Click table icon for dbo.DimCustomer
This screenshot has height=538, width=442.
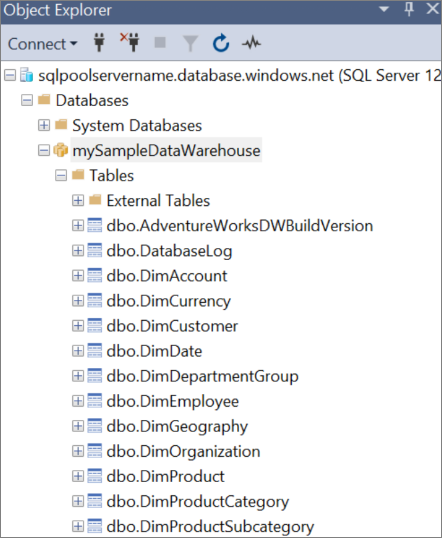(95, 326)
